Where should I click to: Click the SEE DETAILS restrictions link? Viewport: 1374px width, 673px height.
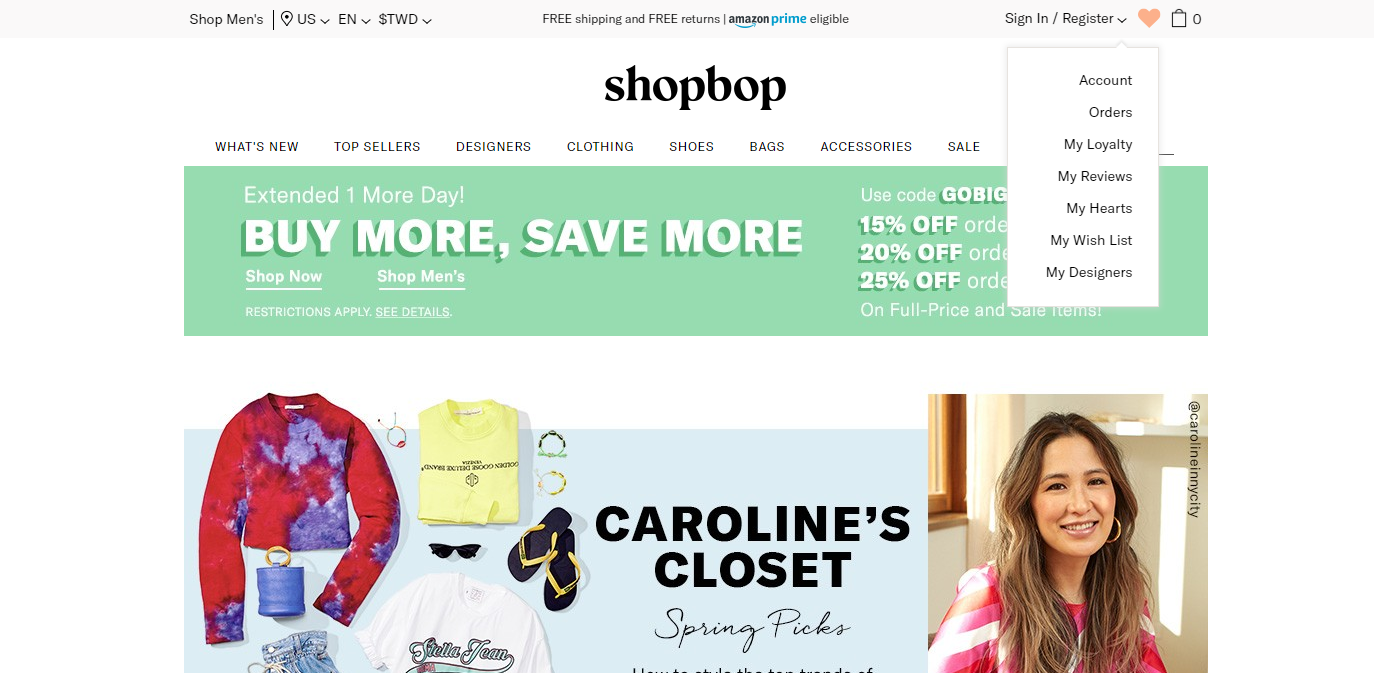tap(412, 312)
